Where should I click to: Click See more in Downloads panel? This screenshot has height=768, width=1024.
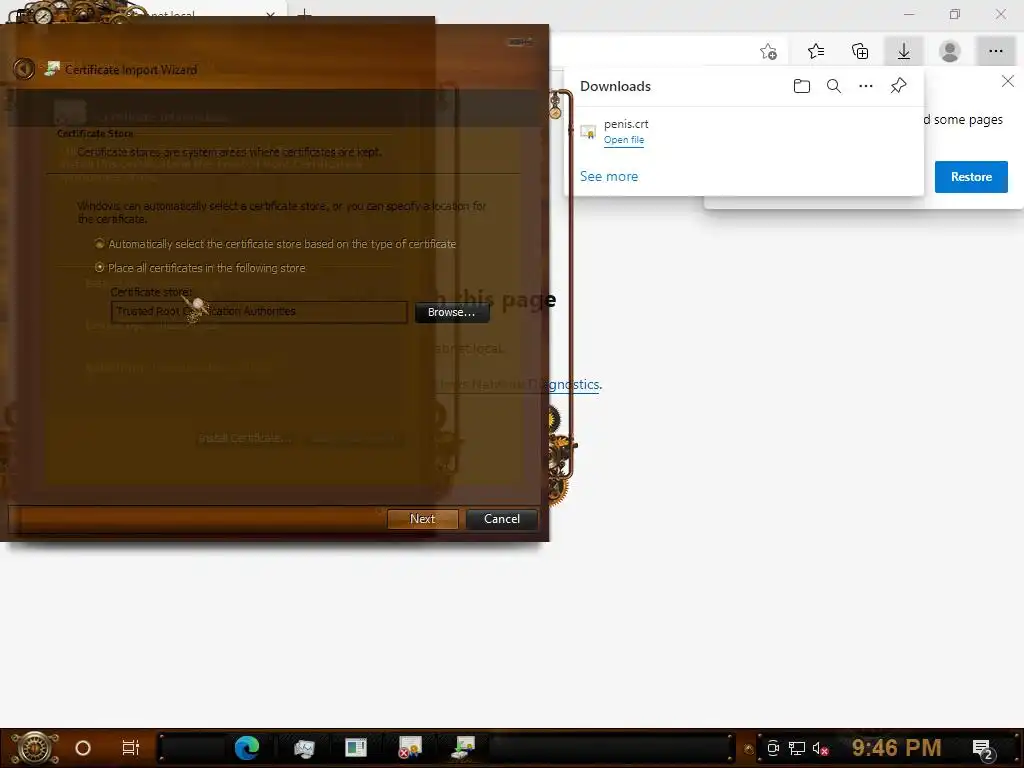coord(609,176)
